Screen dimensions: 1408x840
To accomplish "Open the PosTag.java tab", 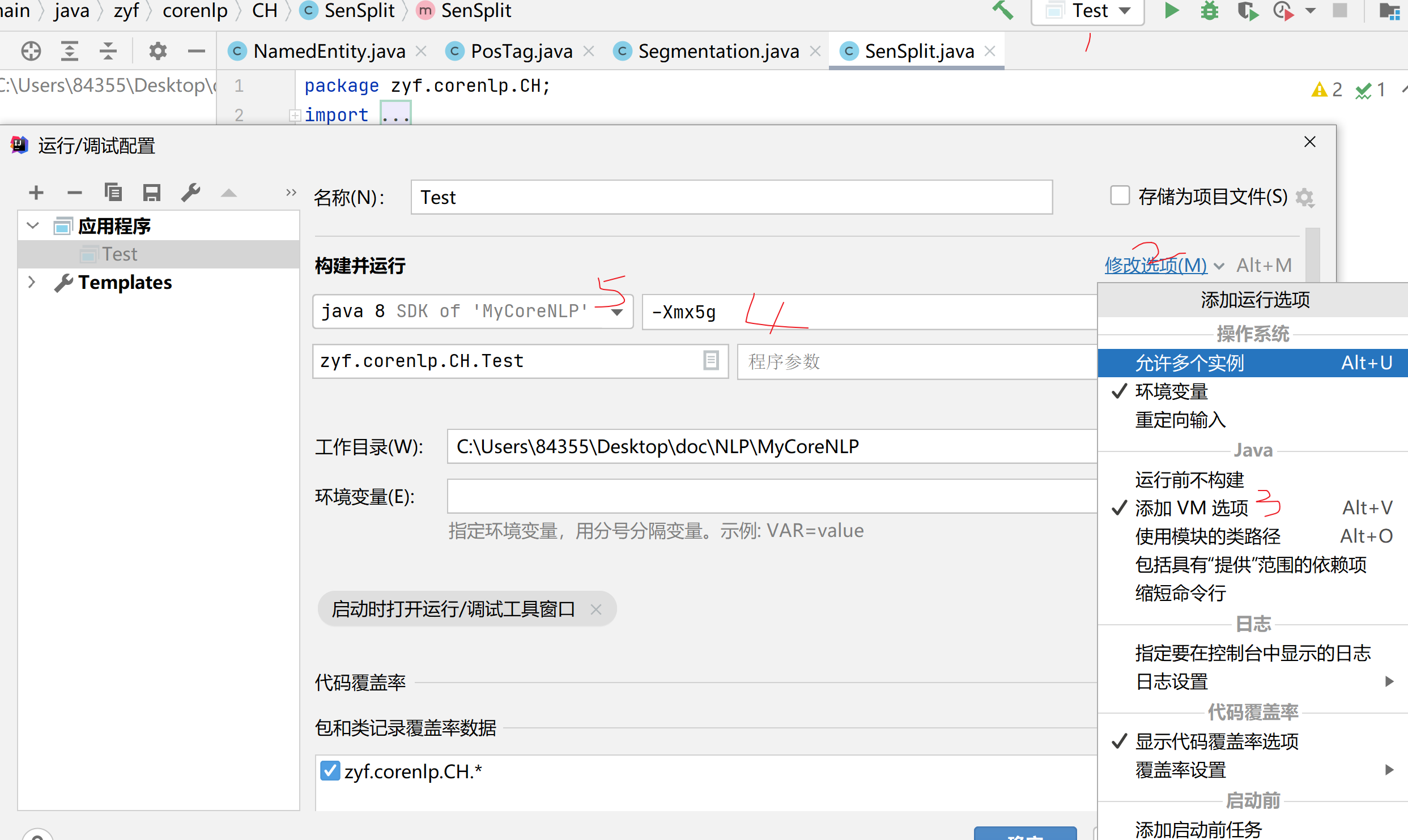I will pos(521,51).
